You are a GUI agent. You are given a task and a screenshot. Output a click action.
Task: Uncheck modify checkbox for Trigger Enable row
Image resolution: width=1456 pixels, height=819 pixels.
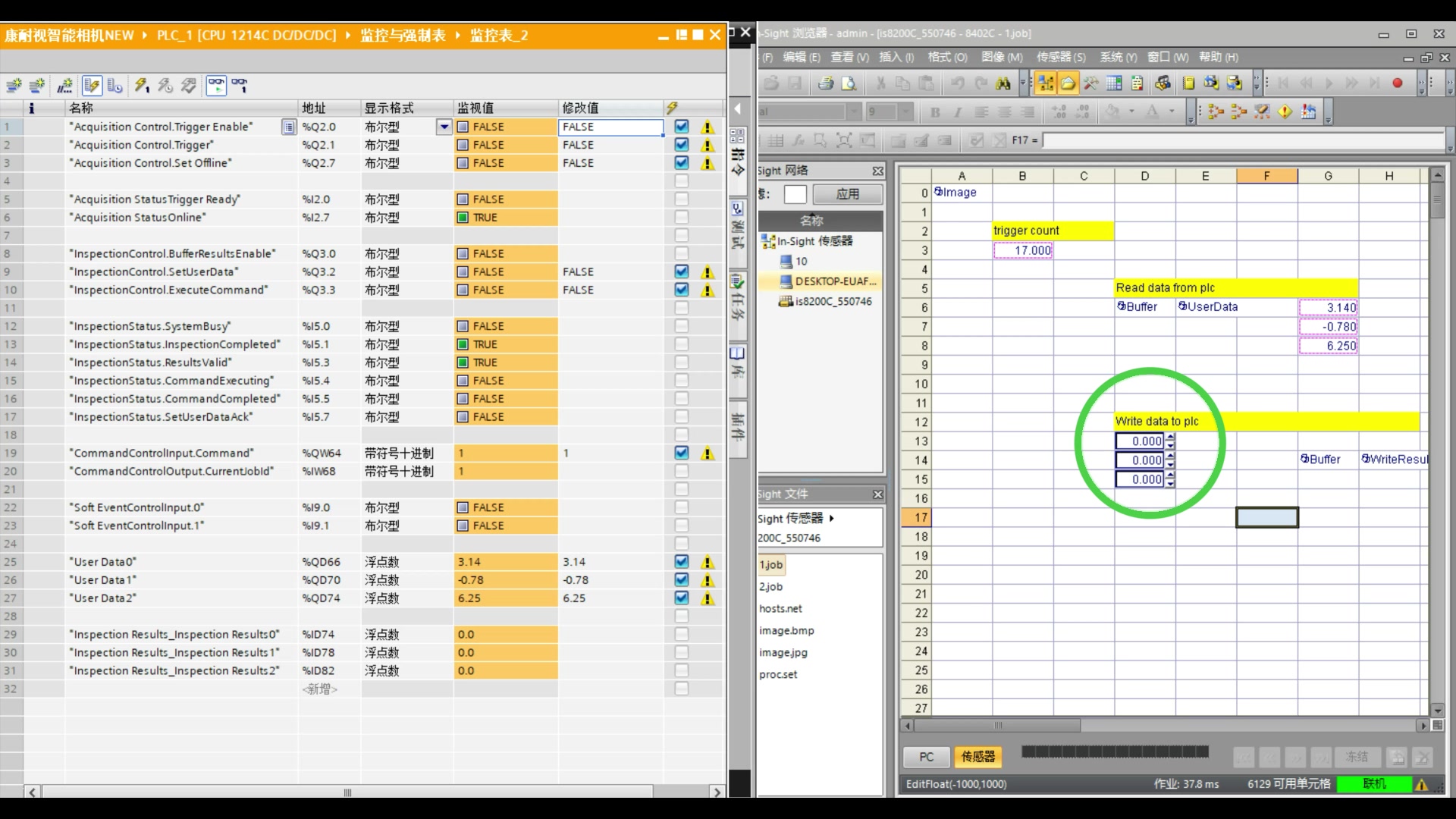click(x=681, y=127)
